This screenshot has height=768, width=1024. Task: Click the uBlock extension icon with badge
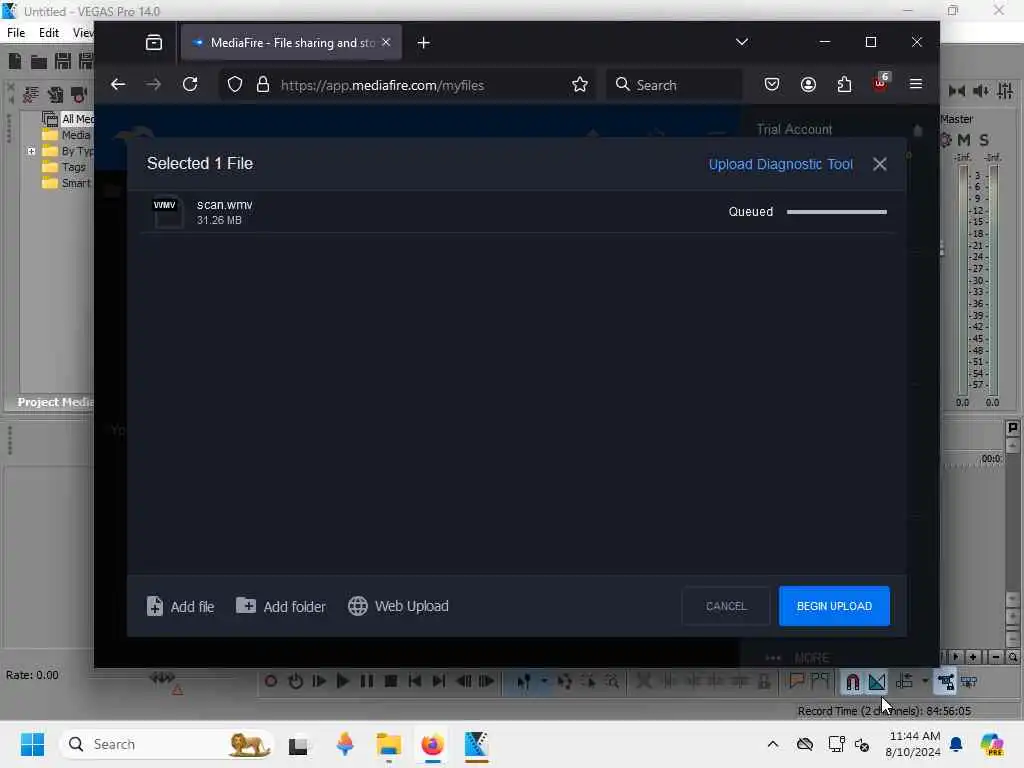point(881,83)
